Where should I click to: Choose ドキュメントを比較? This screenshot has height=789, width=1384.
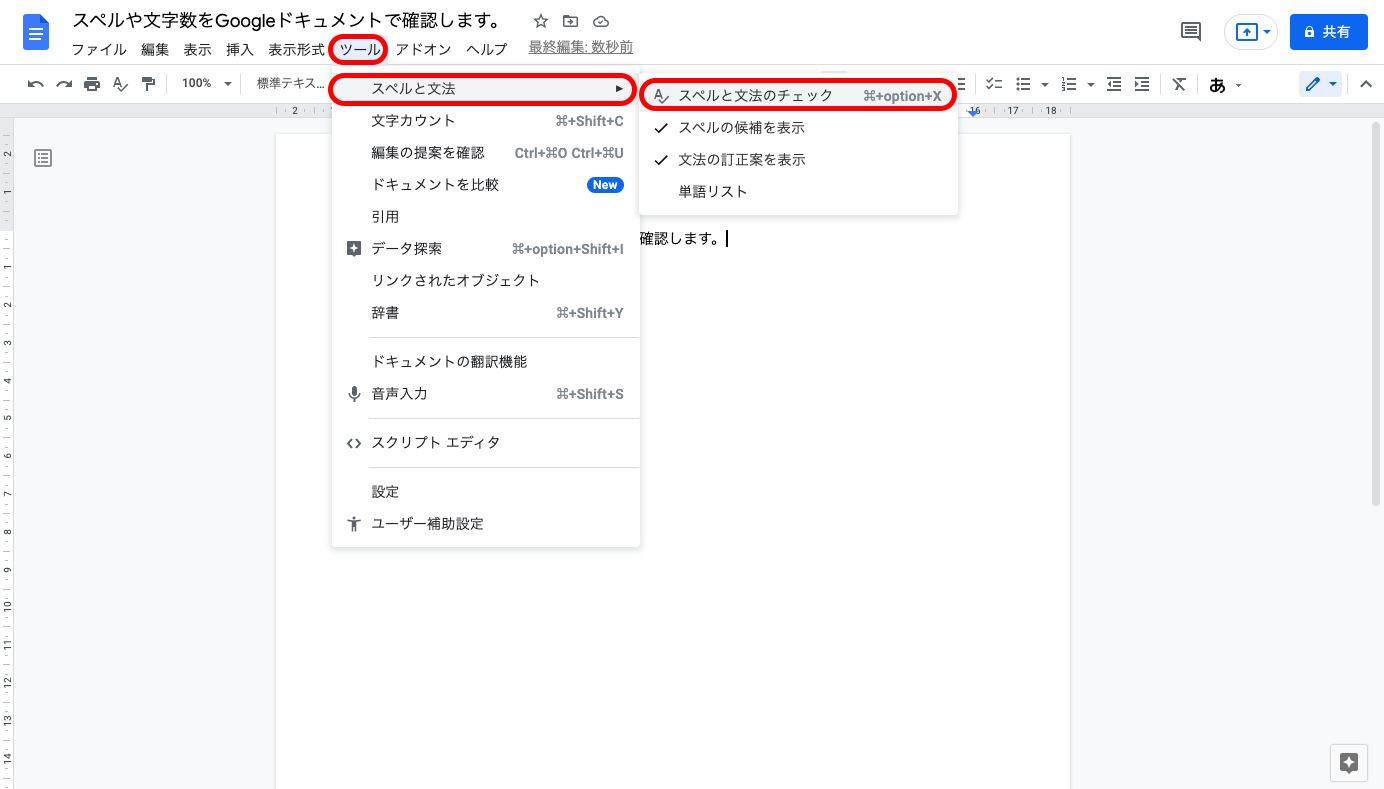[x=485, y=185]
